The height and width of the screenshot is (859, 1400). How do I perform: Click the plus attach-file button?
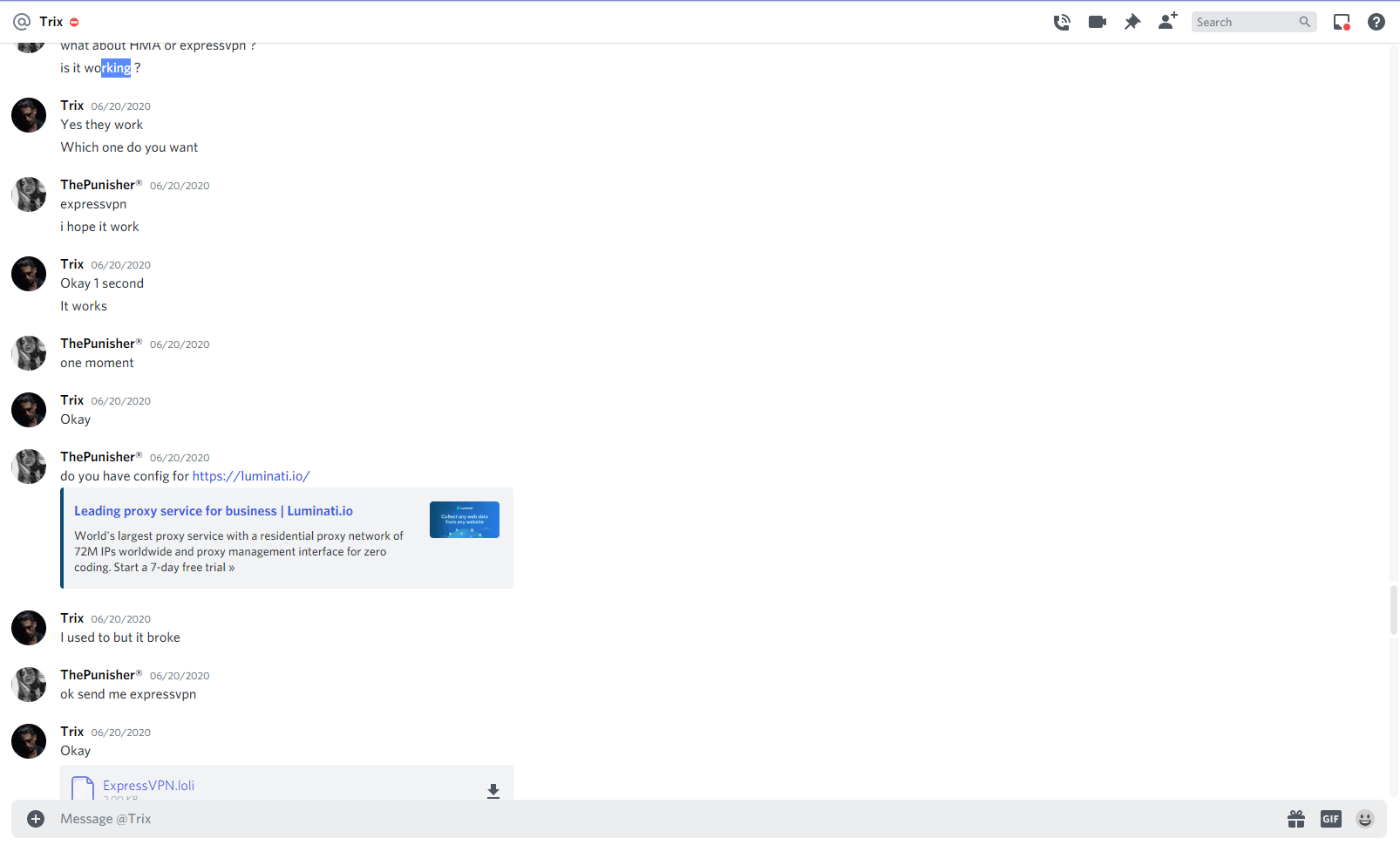point(36,819)
